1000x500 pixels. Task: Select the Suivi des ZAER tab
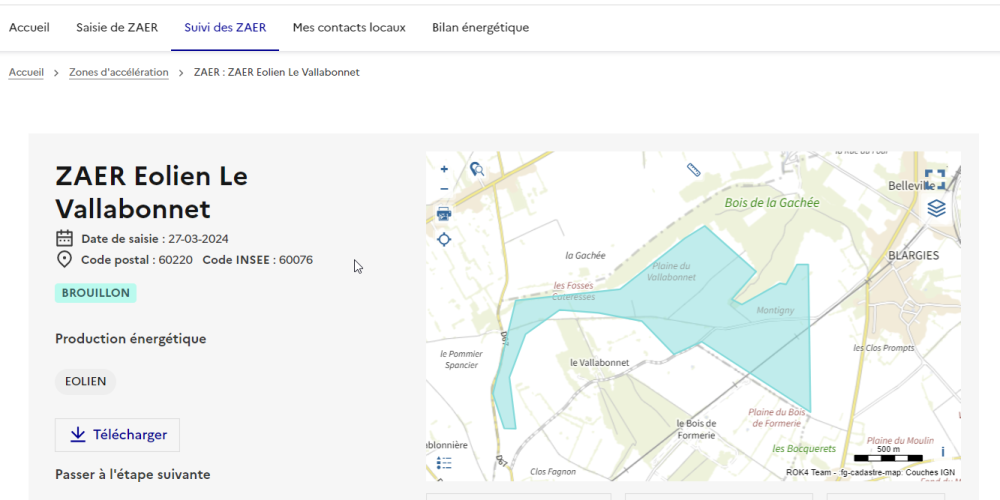pyautogui.click(x=225, y=28)
